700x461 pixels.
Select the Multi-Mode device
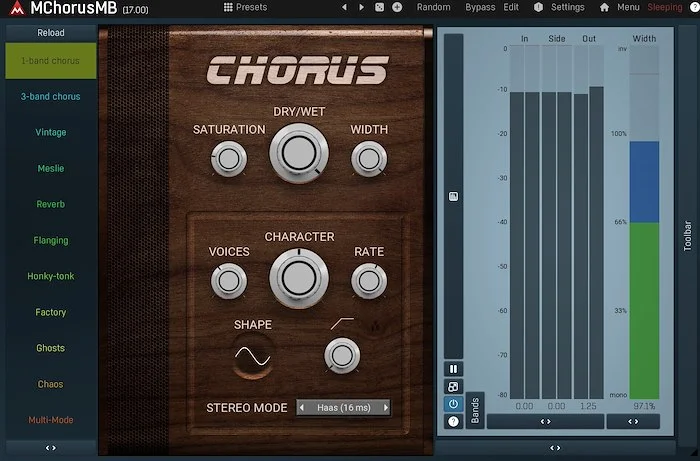[51, 420]
